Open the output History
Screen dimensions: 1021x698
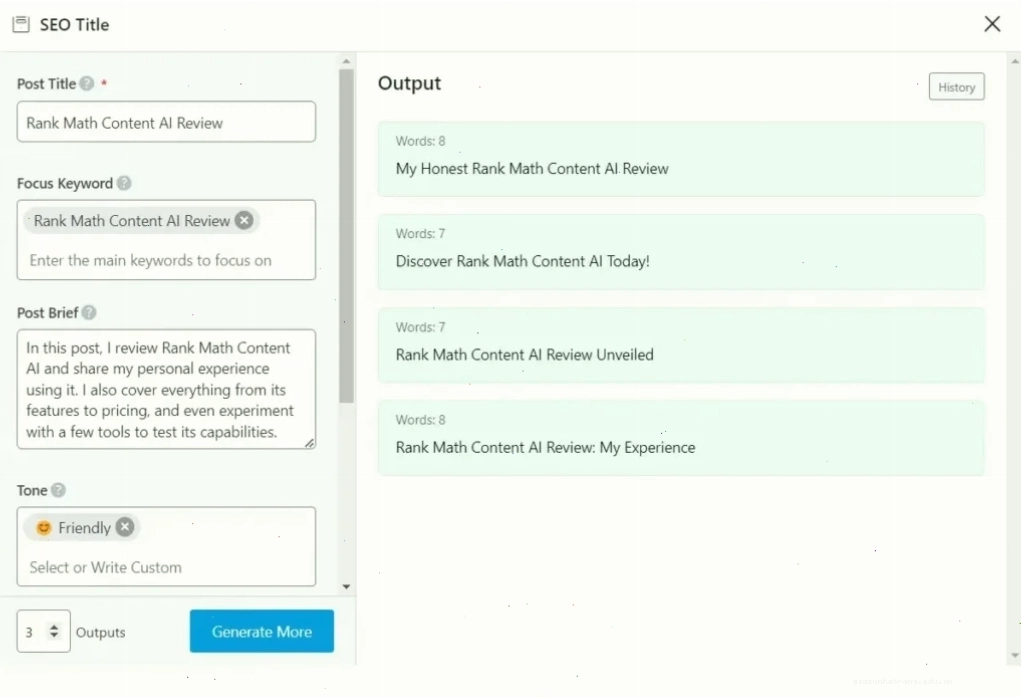click(957, 87)
